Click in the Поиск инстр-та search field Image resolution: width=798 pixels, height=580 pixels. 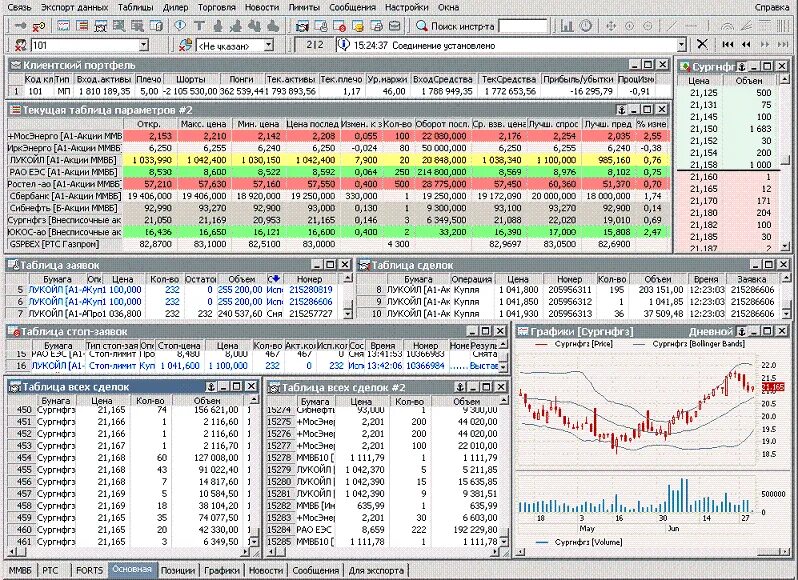[523, 26]
